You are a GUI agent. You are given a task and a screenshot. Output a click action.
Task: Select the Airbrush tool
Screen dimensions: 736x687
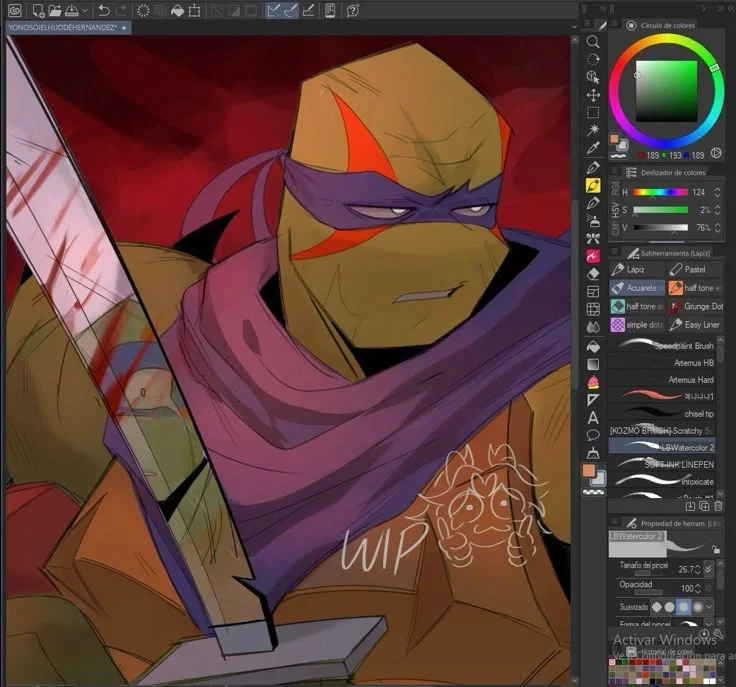(593, 220)
